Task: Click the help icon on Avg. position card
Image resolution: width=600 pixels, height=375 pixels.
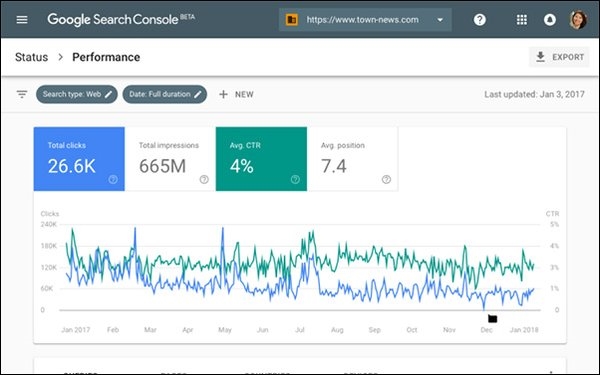Action: click(386, 179)
